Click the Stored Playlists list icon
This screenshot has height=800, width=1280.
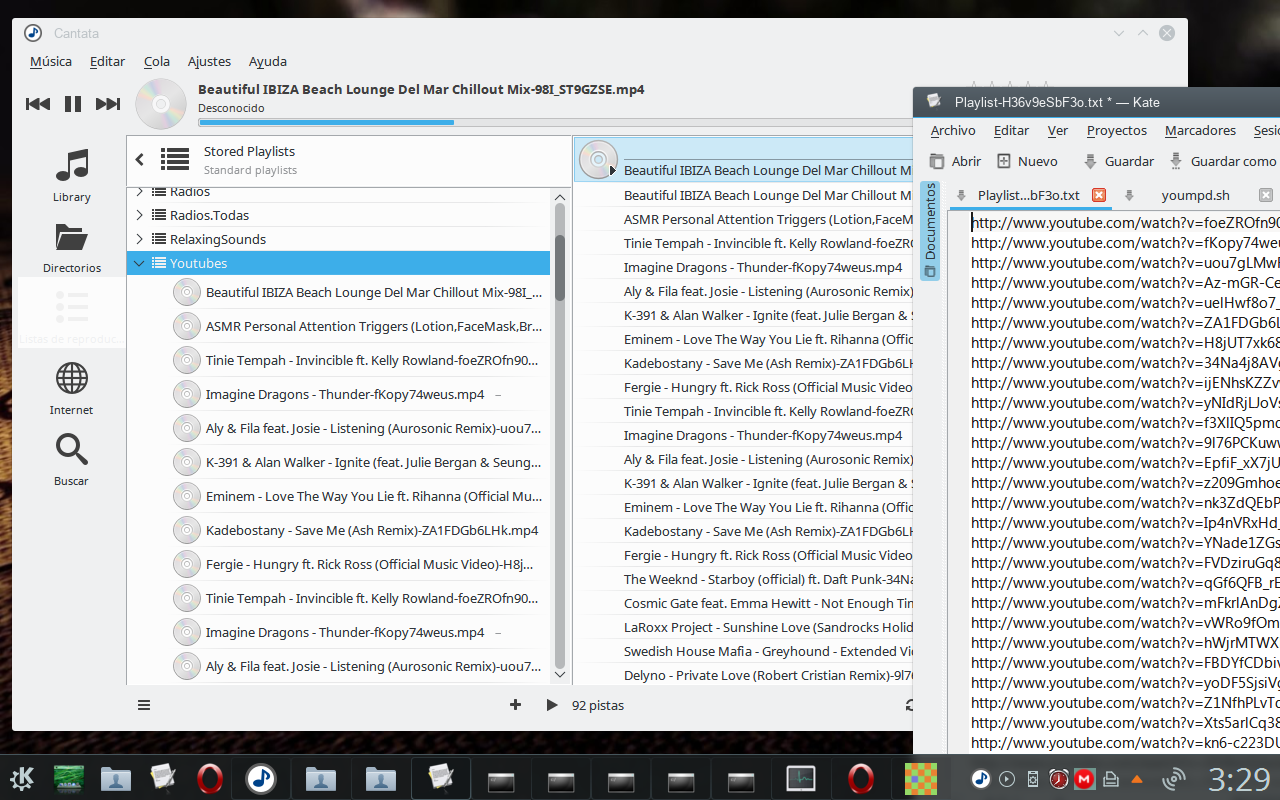click(175, 159)
